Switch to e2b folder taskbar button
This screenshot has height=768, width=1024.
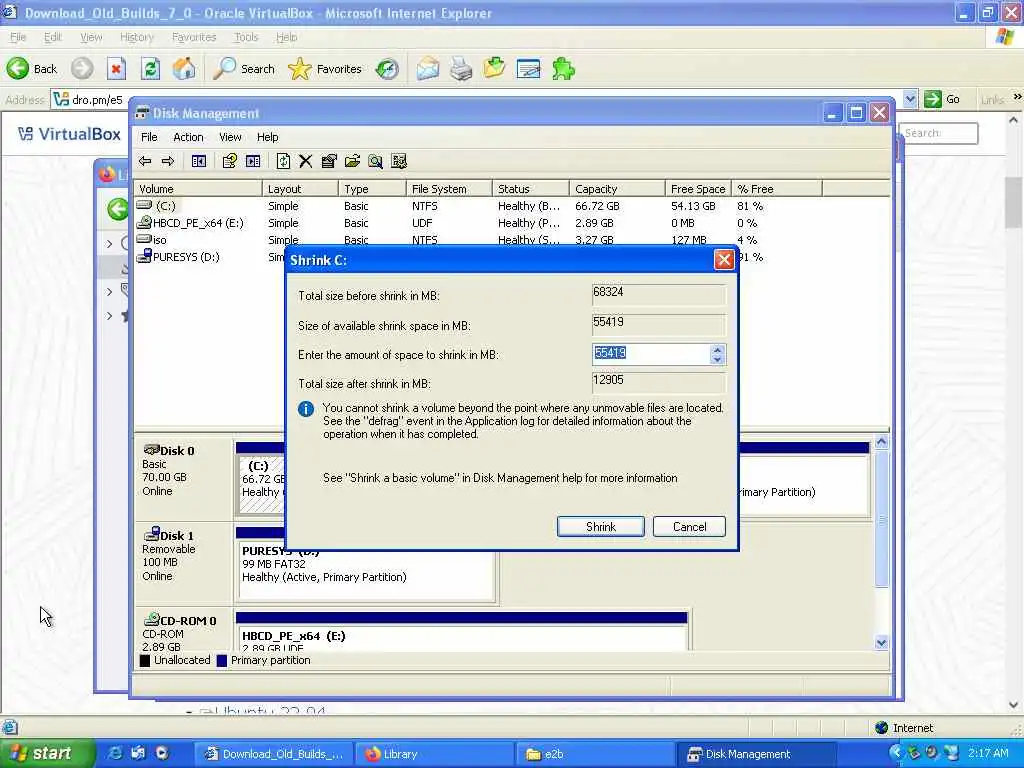click(594, 754)
